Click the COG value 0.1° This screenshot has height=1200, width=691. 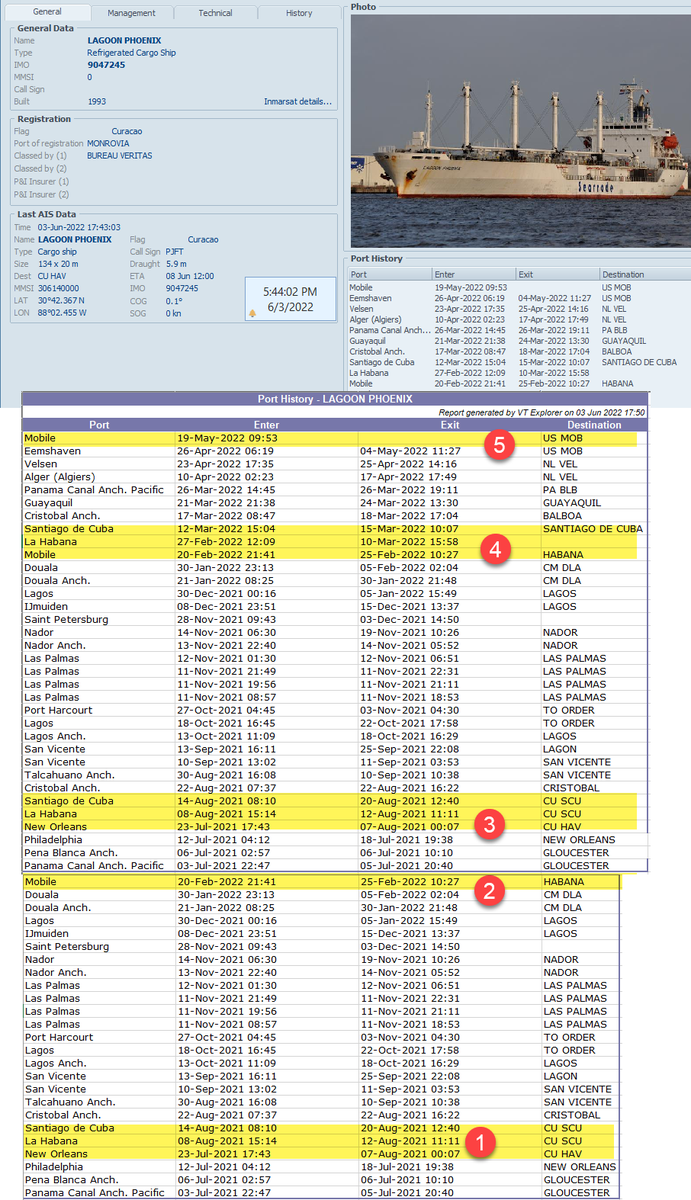click(173, 300)
